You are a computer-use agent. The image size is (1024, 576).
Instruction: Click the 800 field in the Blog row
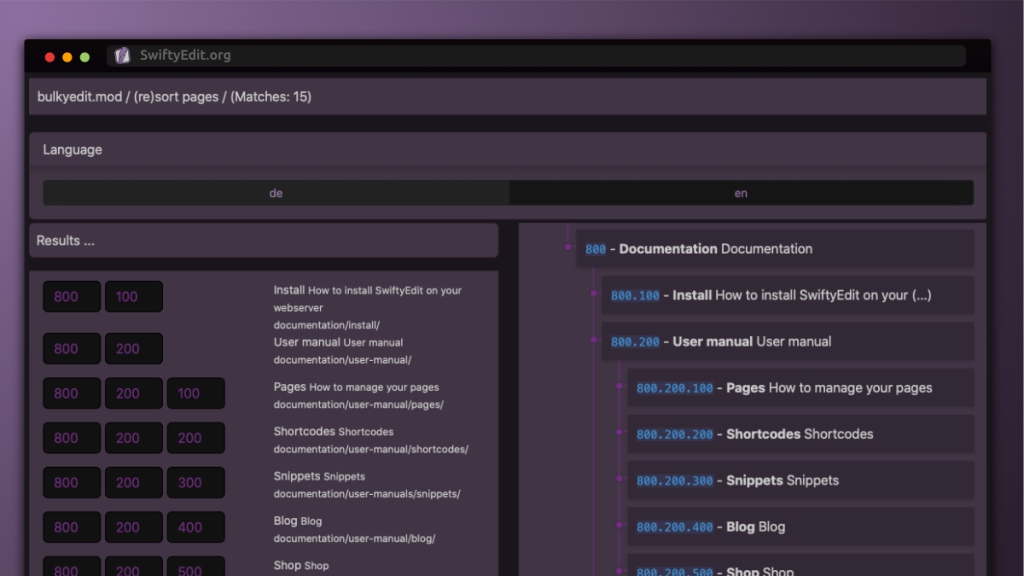[72, 527]
